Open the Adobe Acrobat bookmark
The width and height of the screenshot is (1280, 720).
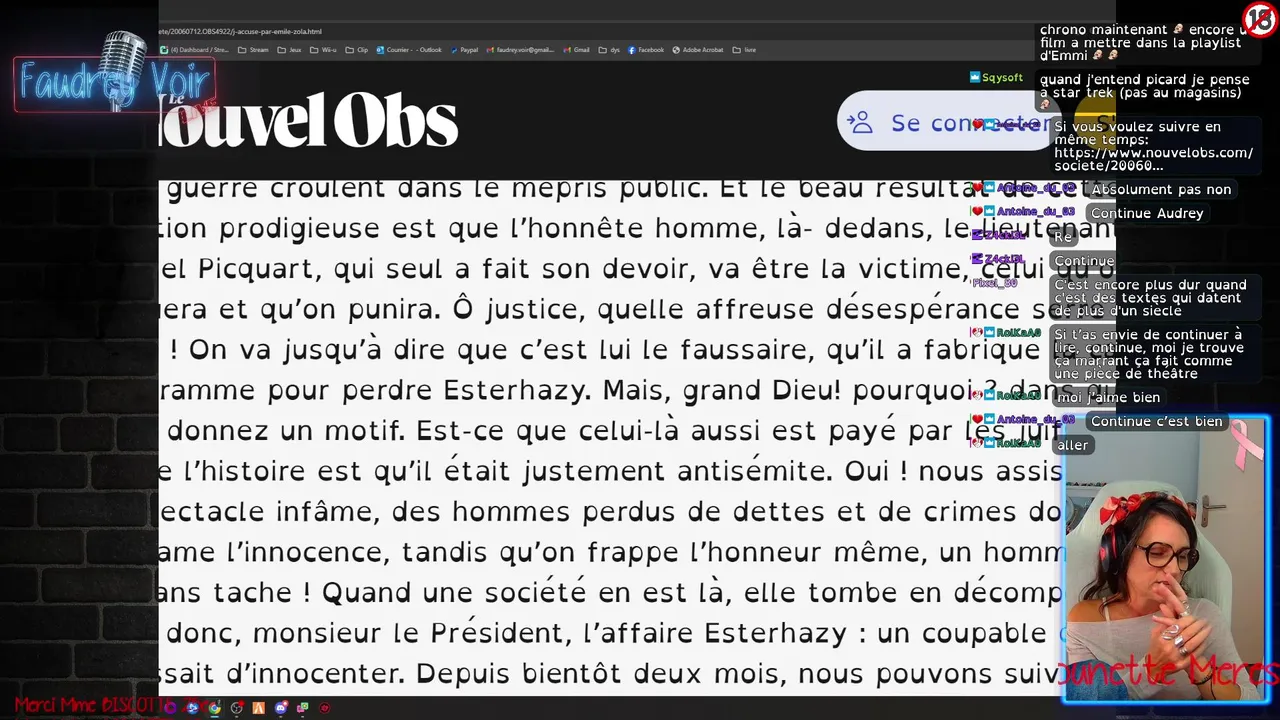pos(698,49)
